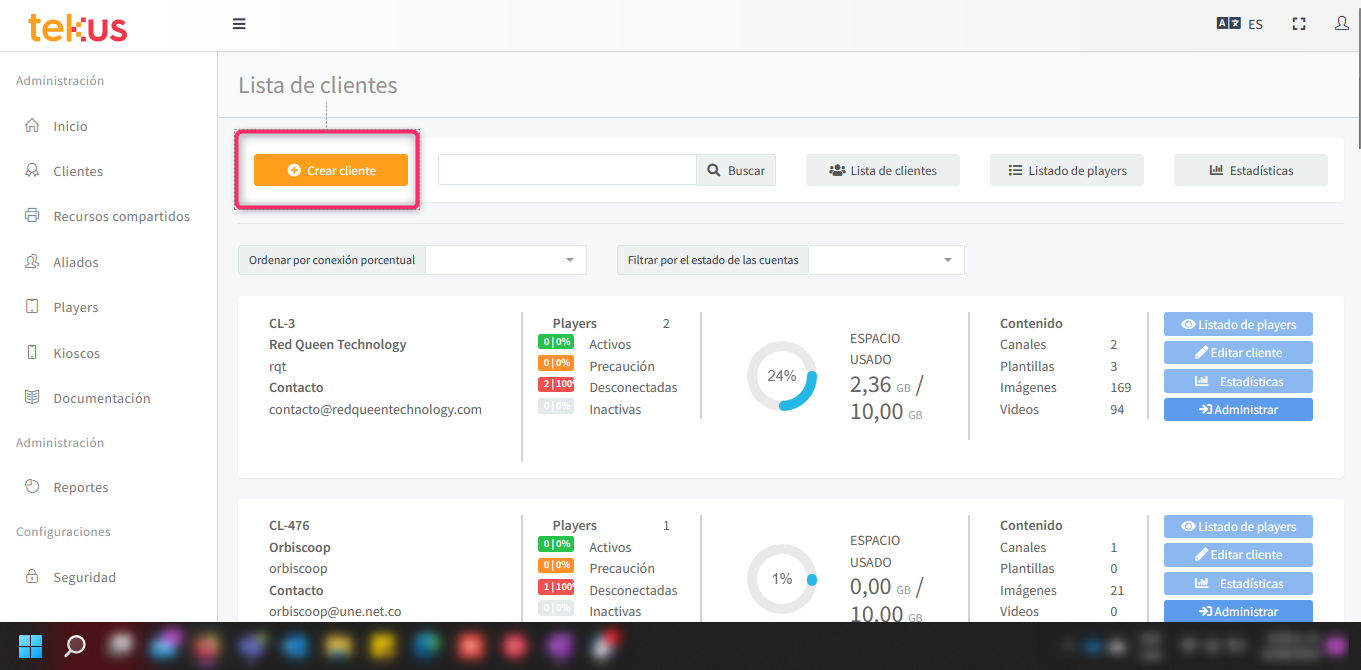Image resolution: width=1361 pixels, height=670 pixels.
Task: Click the Buscar search button
Action: click(x=736, y=170)
